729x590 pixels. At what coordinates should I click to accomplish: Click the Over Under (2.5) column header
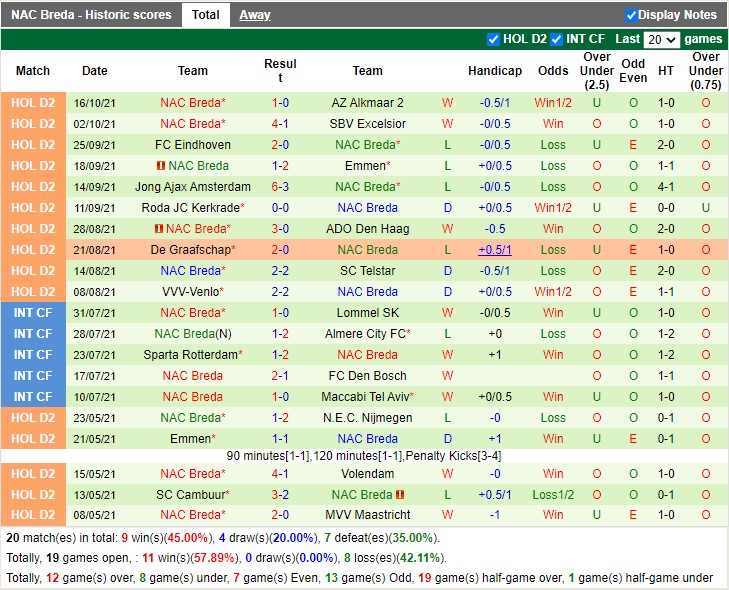(596, 71)
